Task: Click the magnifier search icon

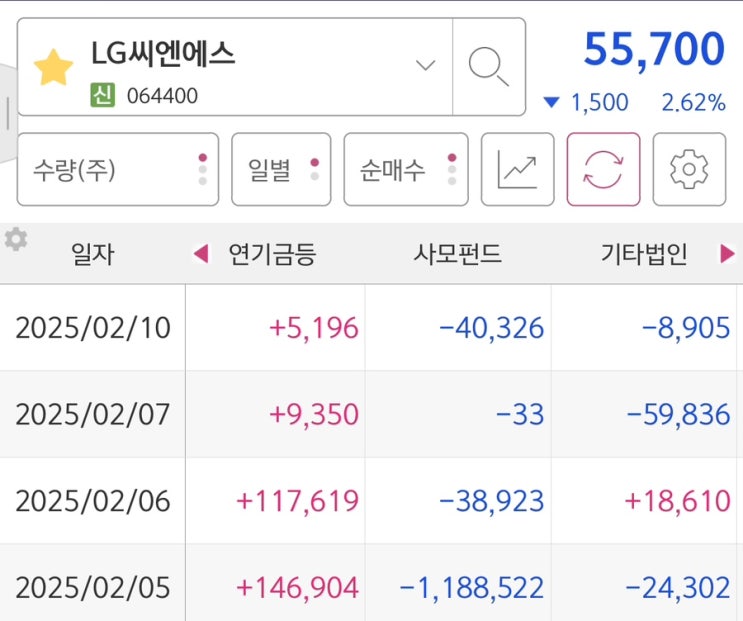Action: [x=488, y=66]
